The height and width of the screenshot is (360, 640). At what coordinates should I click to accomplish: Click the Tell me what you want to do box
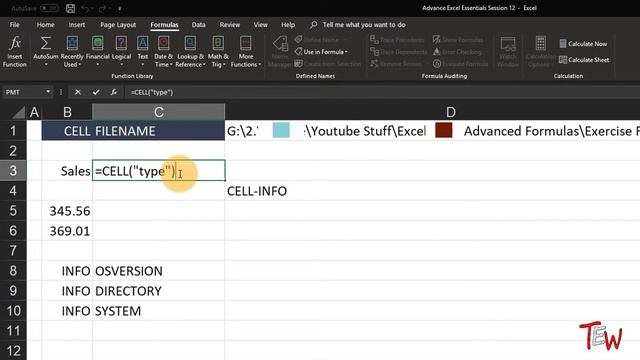point(358,25)
